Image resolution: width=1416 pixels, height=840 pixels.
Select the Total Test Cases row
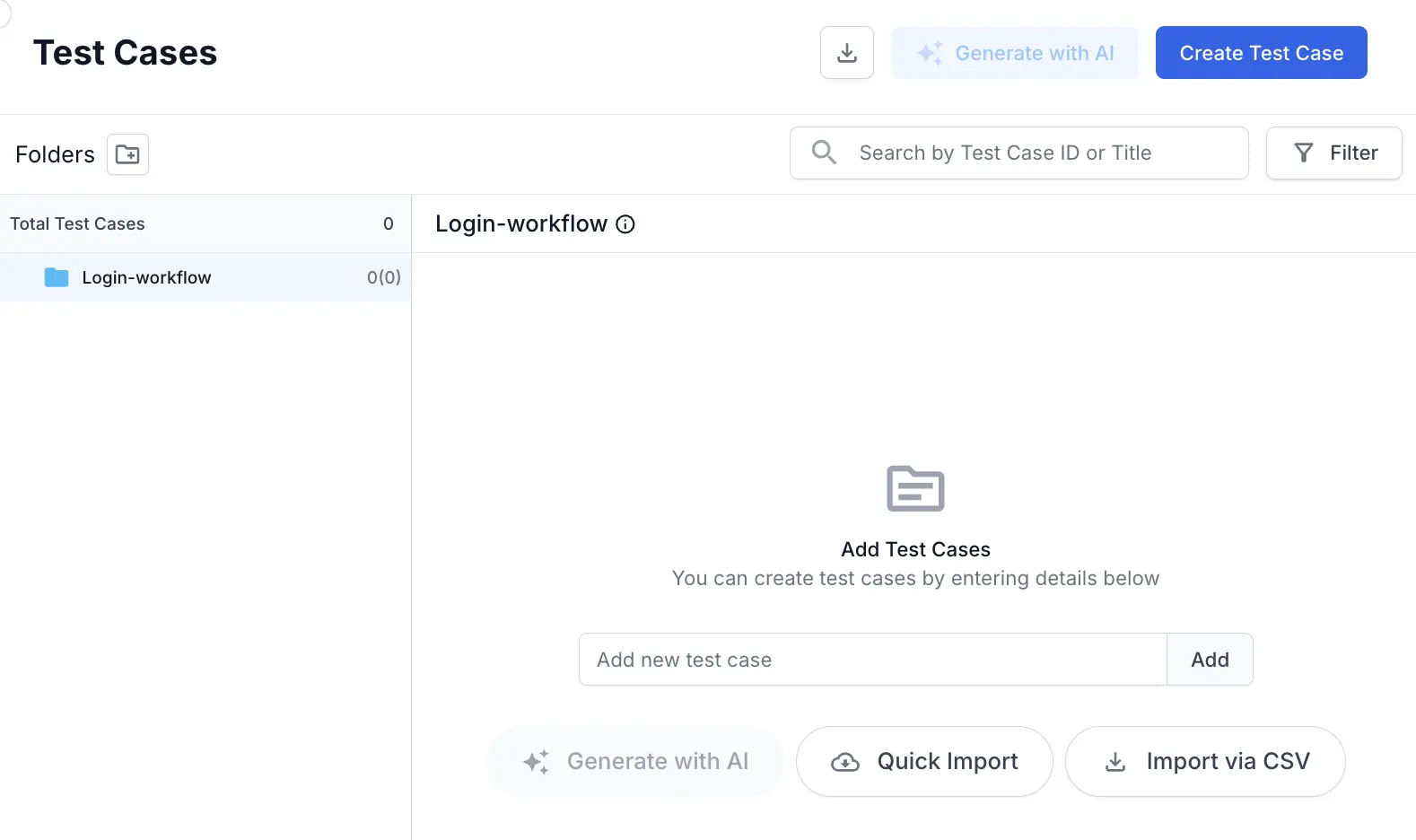tap(77, 223)
